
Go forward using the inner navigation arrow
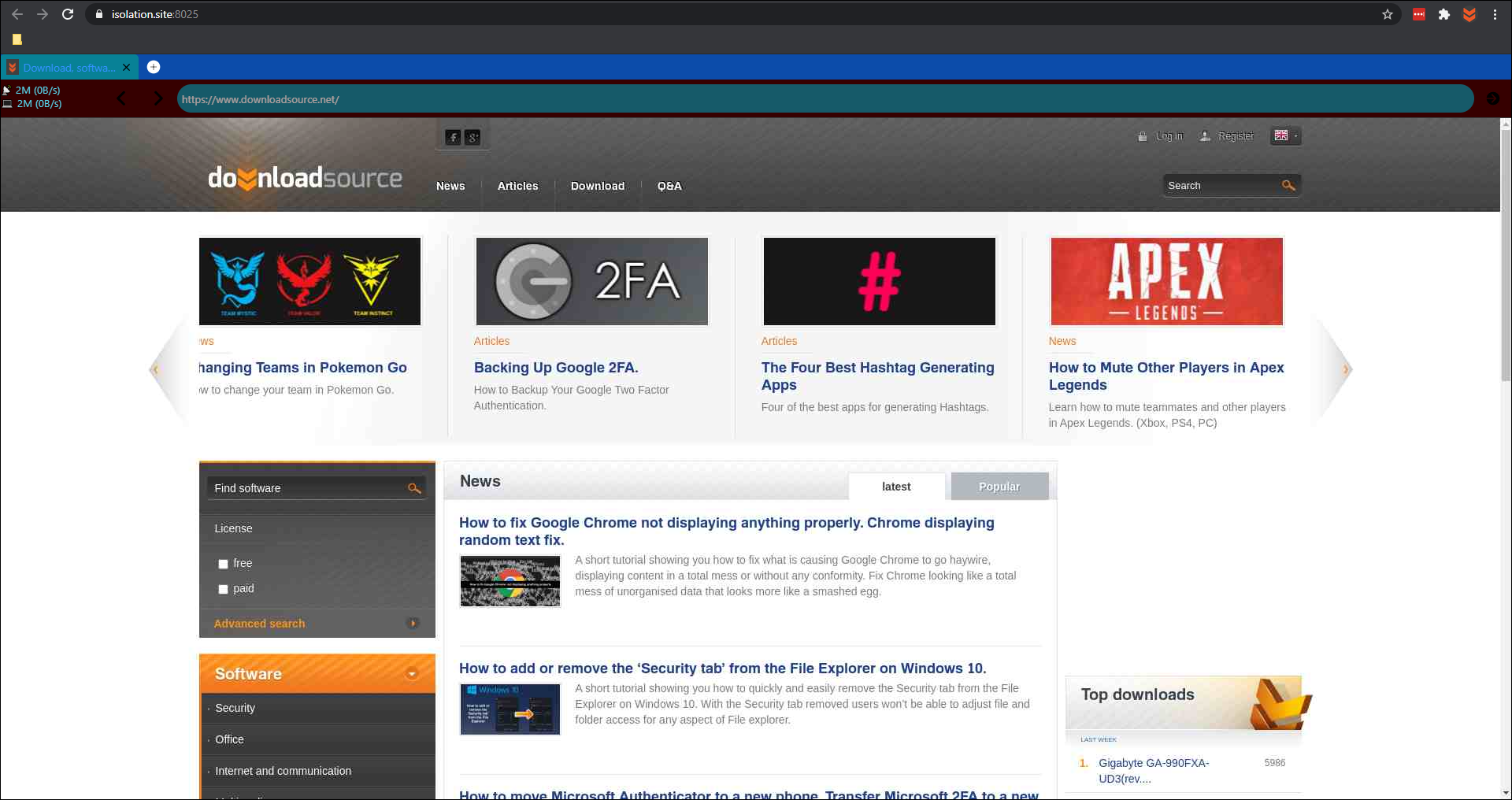click(158, 98)
